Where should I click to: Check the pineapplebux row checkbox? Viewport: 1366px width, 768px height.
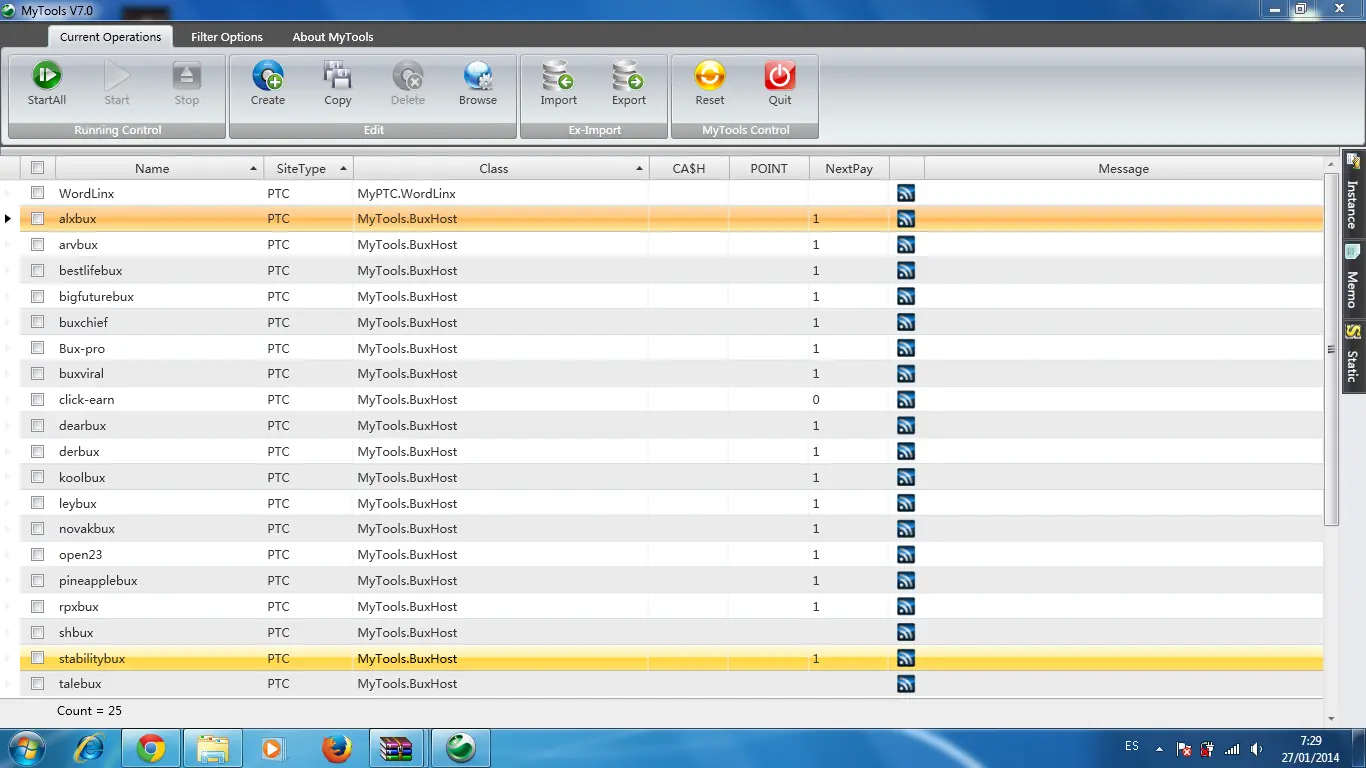tap(37, 581)
